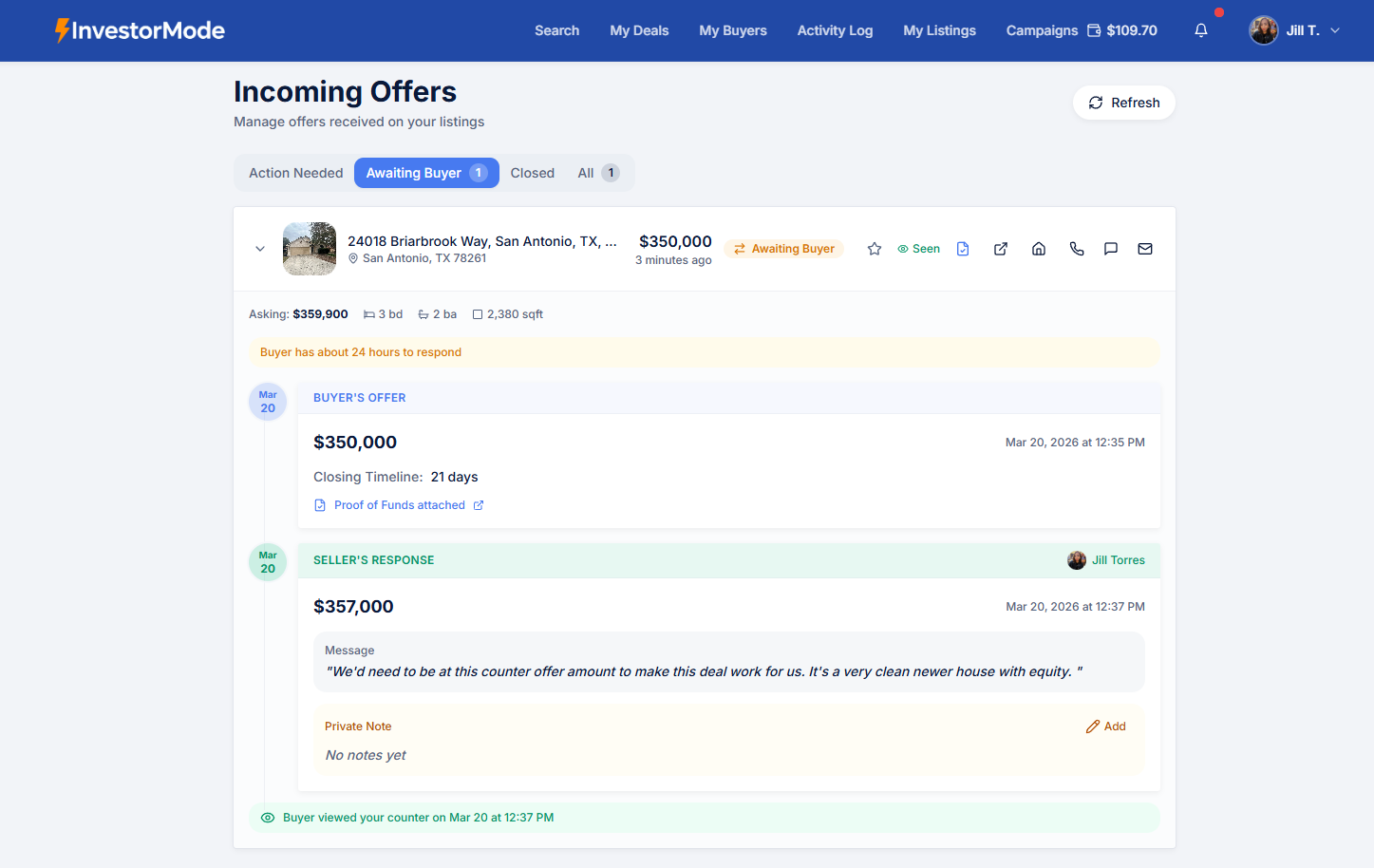Open chat with the buyer
This screenshot has height=868, width=1374.
(x=1111, y=248)
